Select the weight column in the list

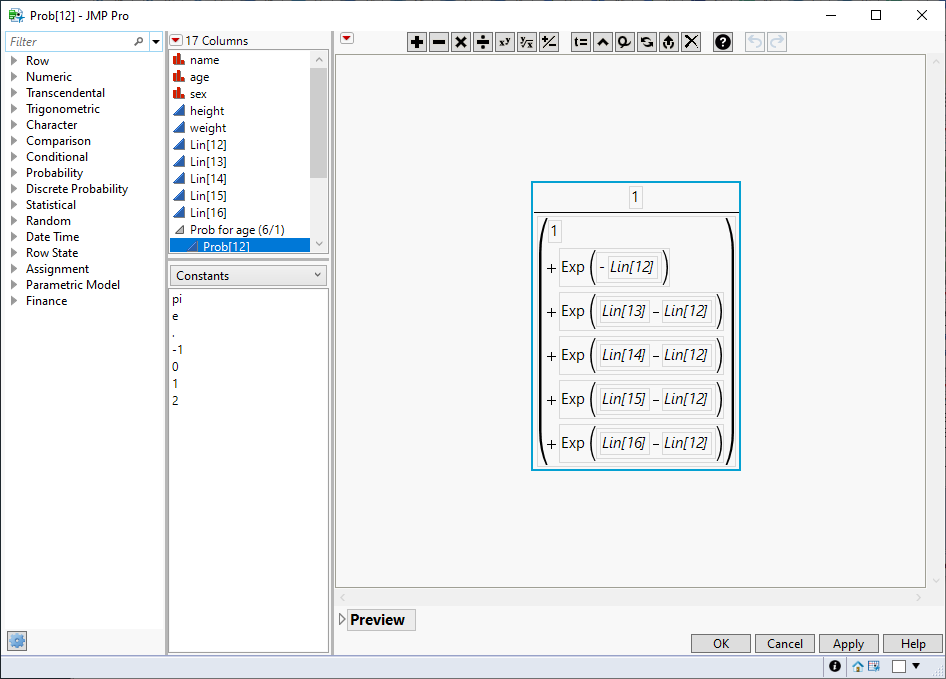[x=207, y=128]
